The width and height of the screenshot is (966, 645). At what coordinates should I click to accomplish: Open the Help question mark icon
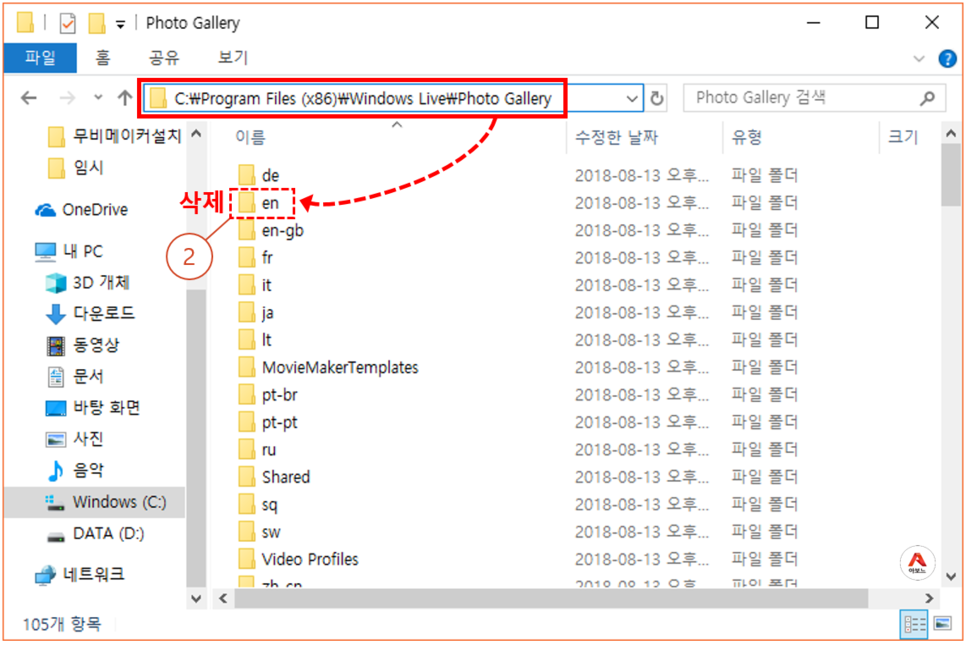(x=947, y=59)
